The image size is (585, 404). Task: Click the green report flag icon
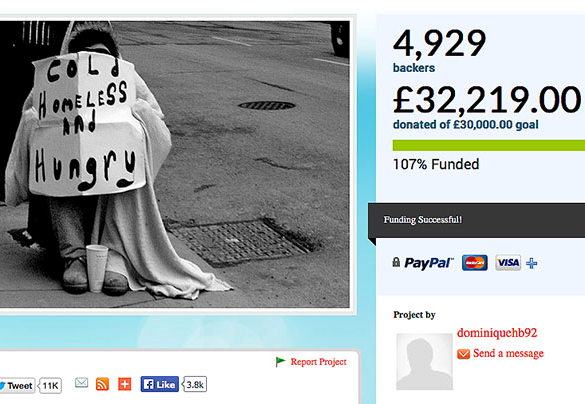[x=280, y=361]
